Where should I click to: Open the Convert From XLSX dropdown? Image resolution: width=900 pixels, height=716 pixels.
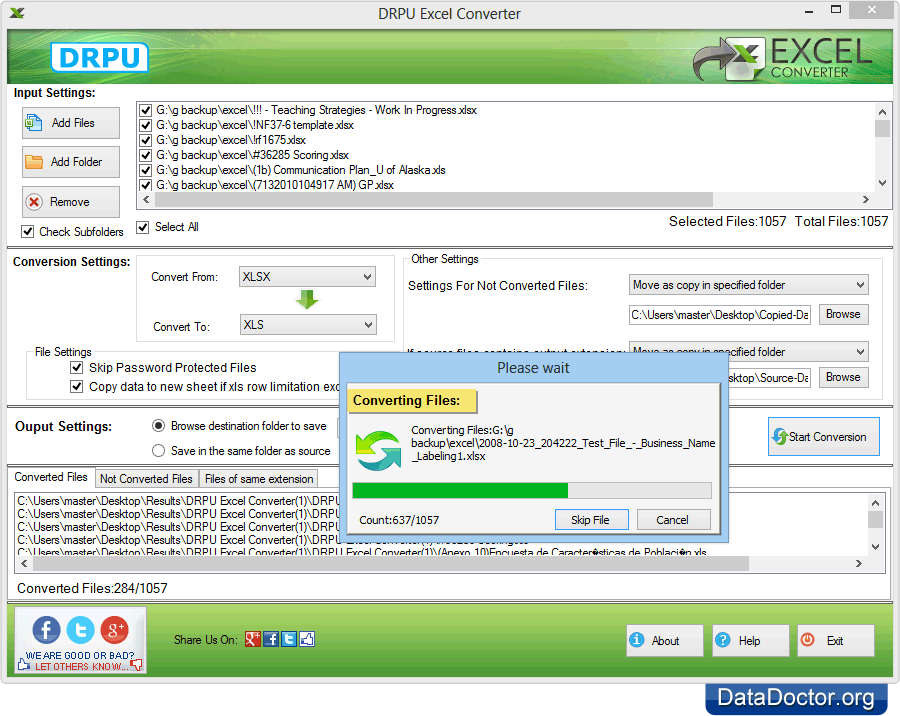(x=307, y=277)
